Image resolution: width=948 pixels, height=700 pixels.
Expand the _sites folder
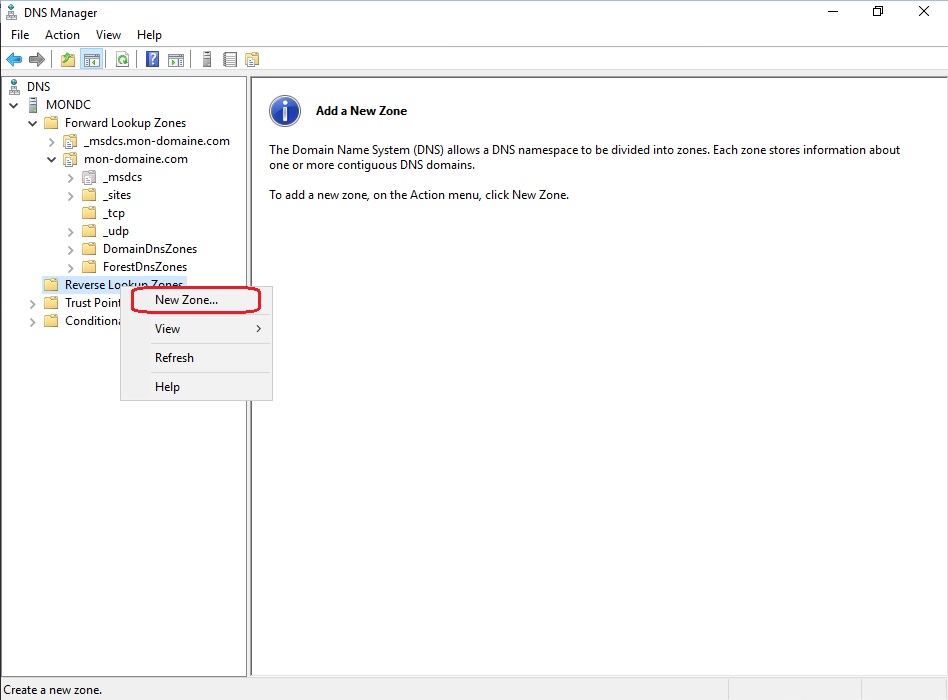coord(70,196)
